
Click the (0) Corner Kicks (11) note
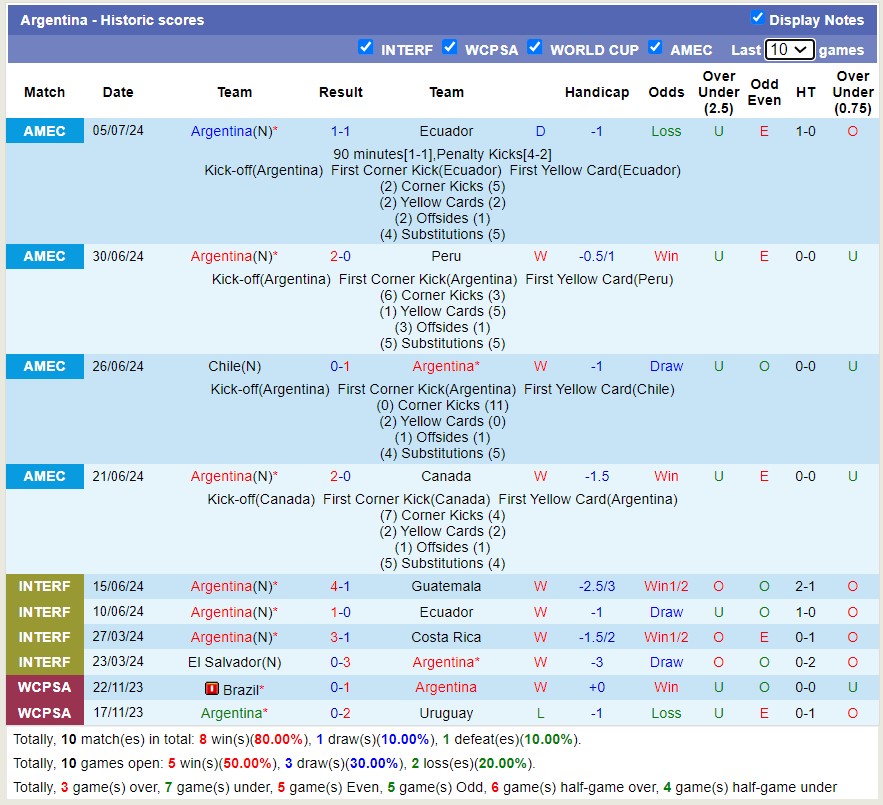coord(442,405)
